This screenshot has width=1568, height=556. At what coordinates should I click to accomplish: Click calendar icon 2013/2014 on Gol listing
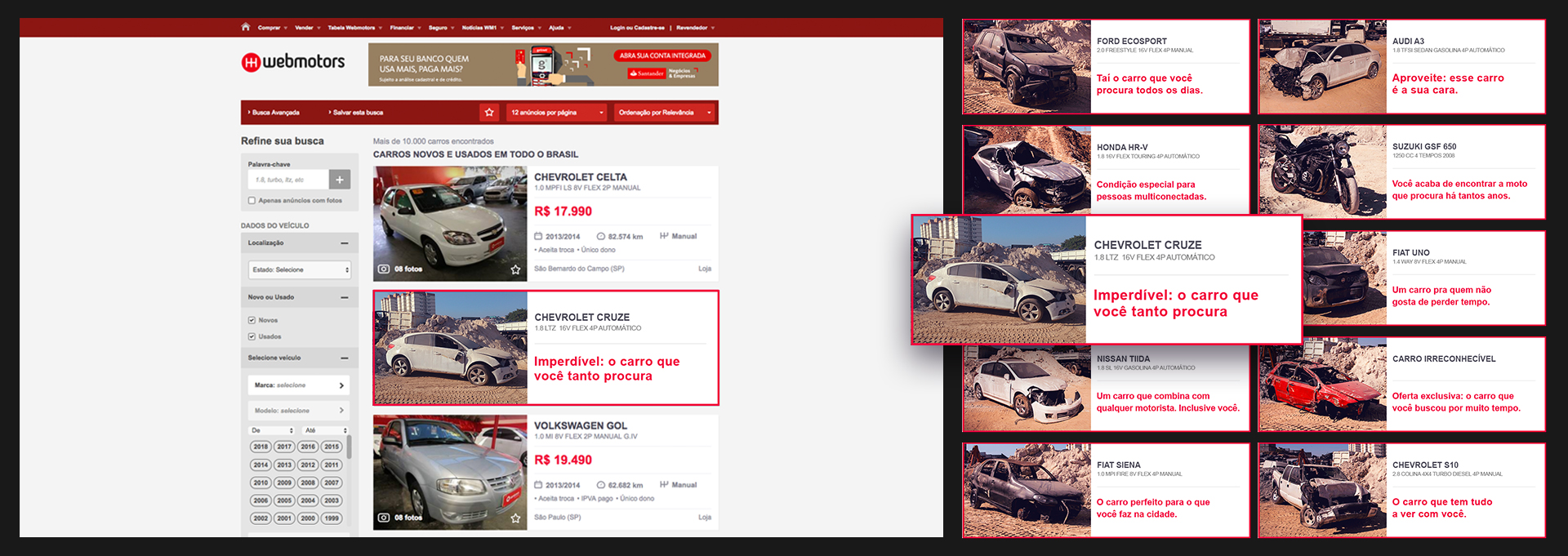(x=538, y=485)
